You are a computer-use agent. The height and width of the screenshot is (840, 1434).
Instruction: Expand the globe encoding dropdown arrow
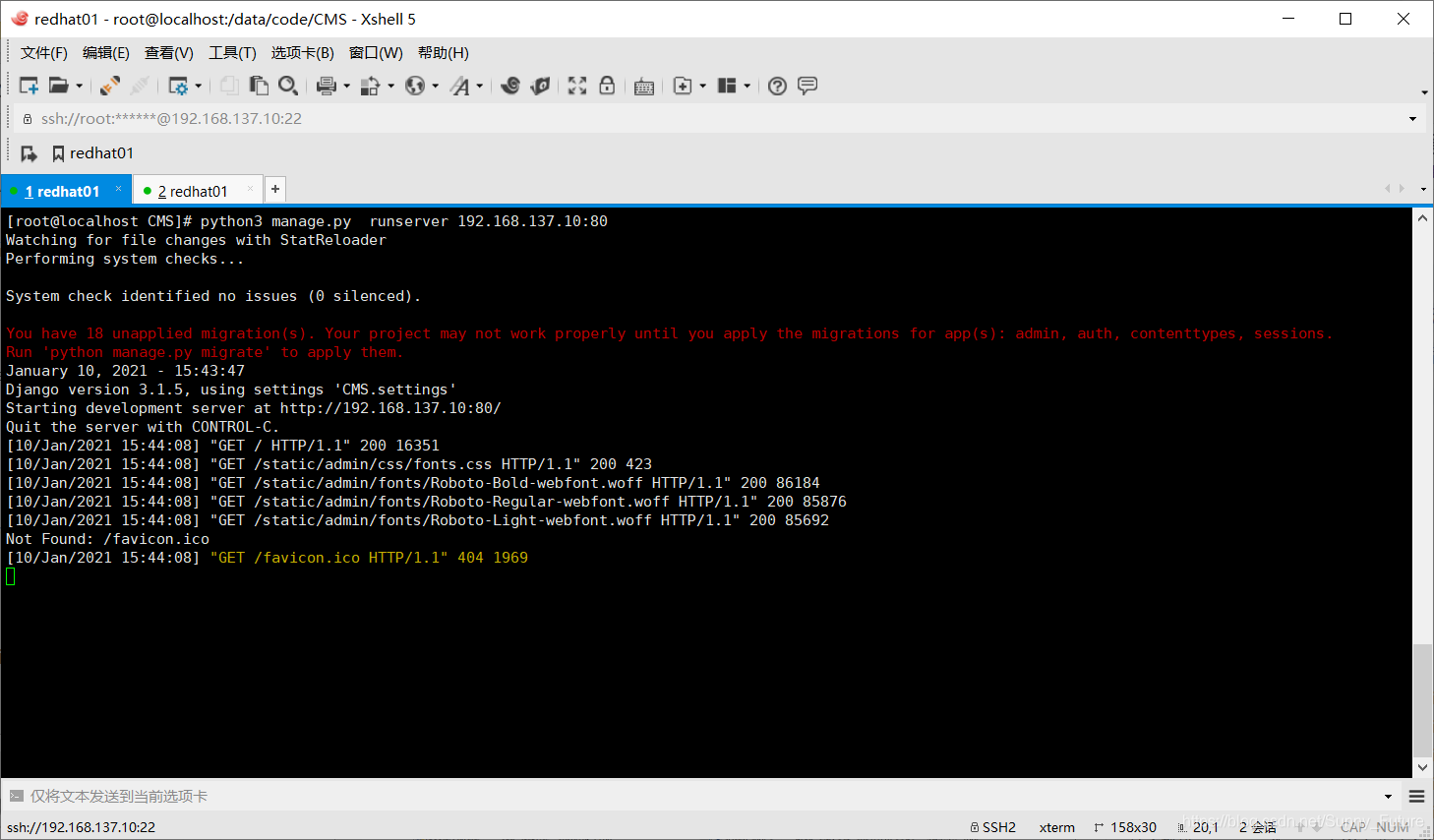[436, 86]
